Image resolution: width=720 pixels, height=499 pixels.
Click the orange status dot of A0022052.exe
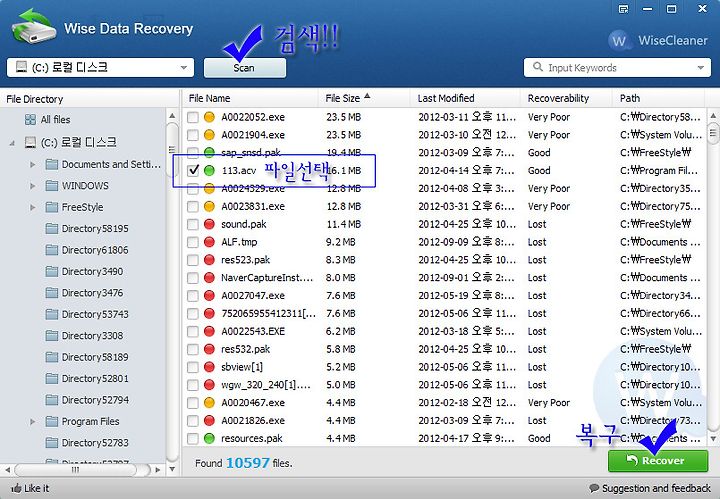coord(209,117)
